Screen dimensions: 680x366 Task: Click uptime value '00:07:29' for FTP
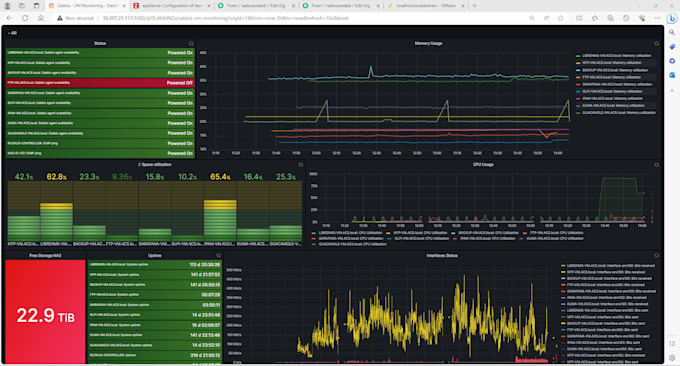[x=211, y=295]
